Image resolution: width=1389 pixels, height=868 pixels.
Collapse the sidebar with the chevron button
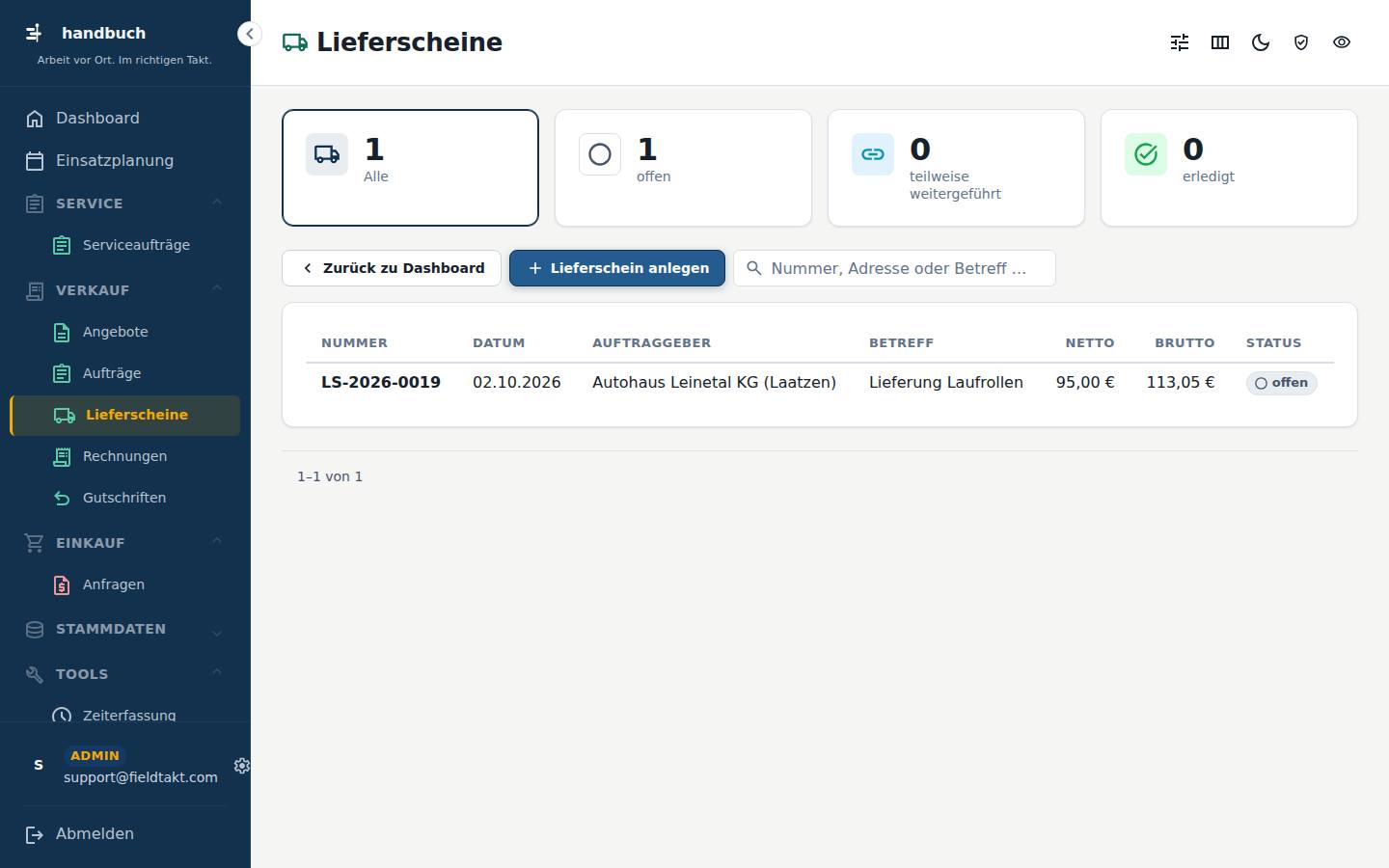click(x=249, y=34)
